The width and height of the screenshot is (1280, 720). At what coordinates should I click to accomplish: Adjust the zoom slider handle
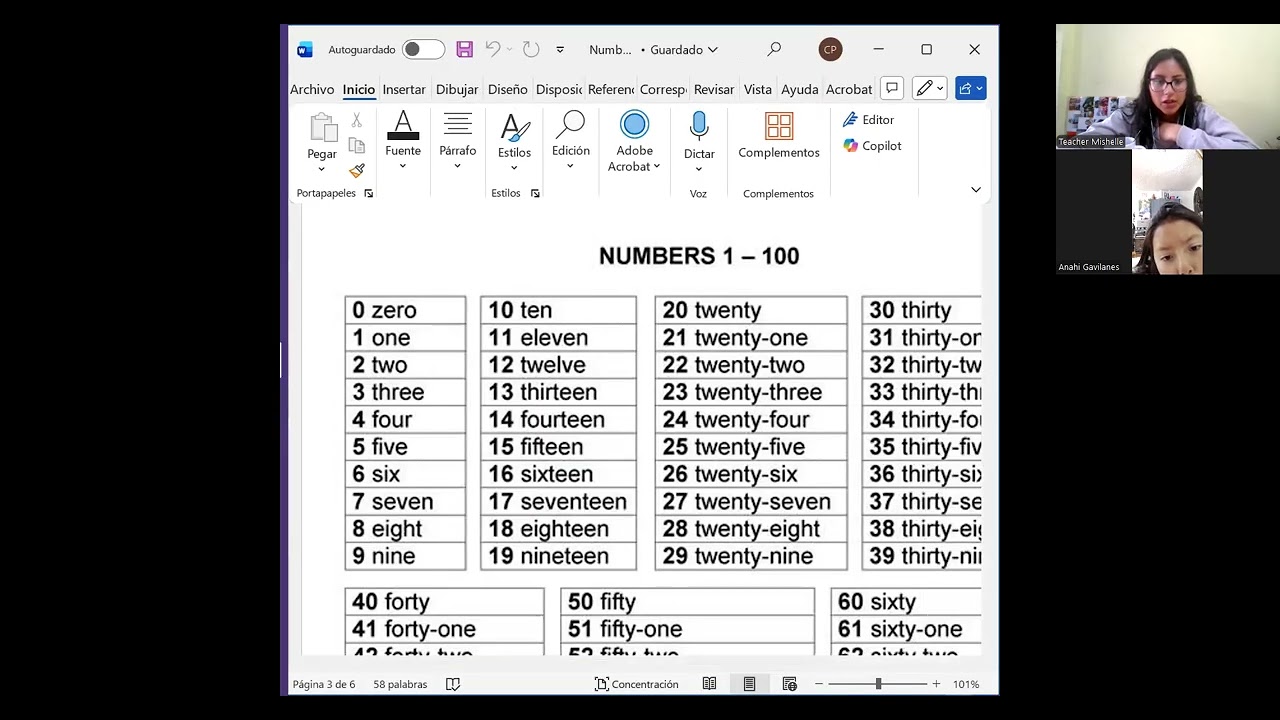[878, 684]
